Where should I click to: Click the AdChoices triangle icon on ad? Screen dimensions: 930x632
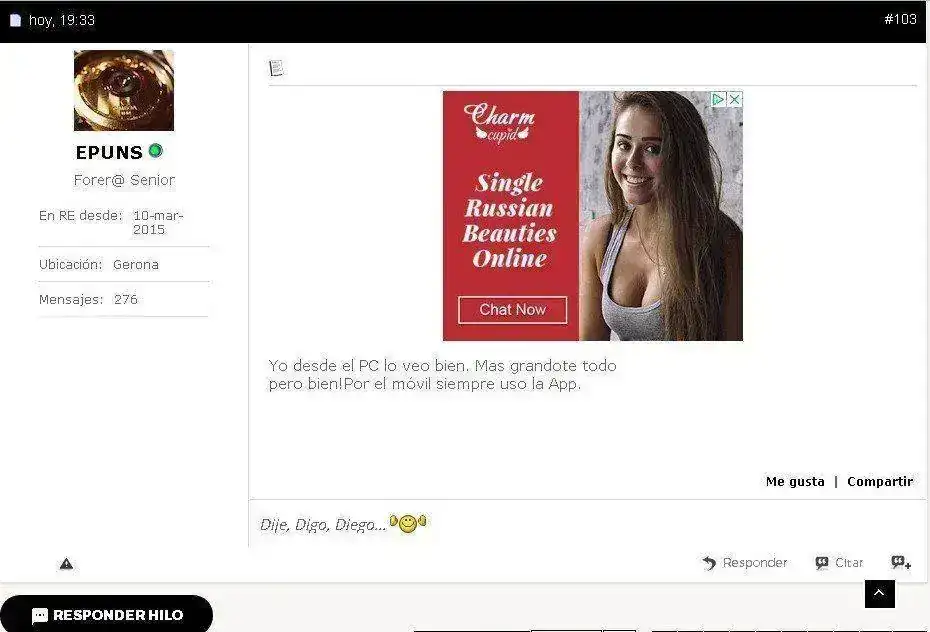point(718,99)
